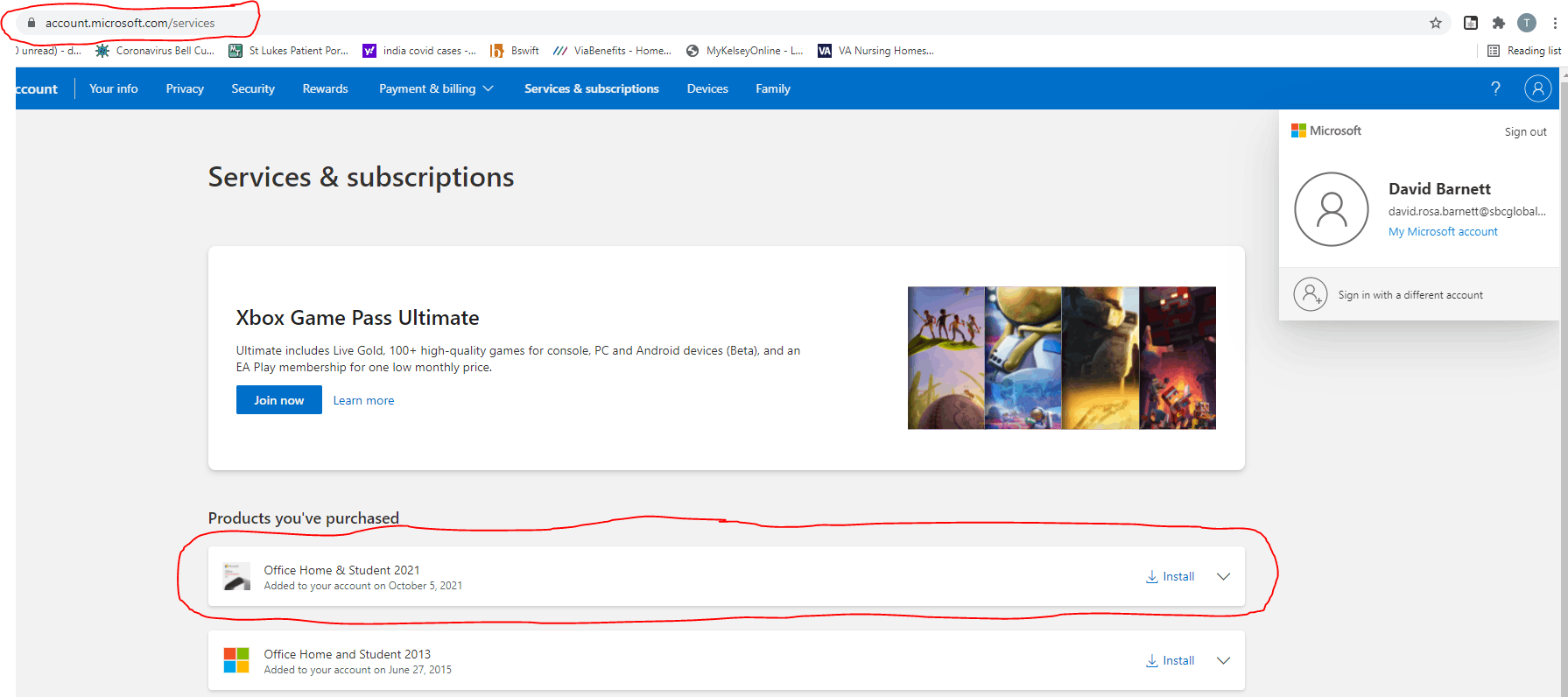Open the Extensions puzzle icon
The image size is (1568, 697).
[x=1499, y=23]
